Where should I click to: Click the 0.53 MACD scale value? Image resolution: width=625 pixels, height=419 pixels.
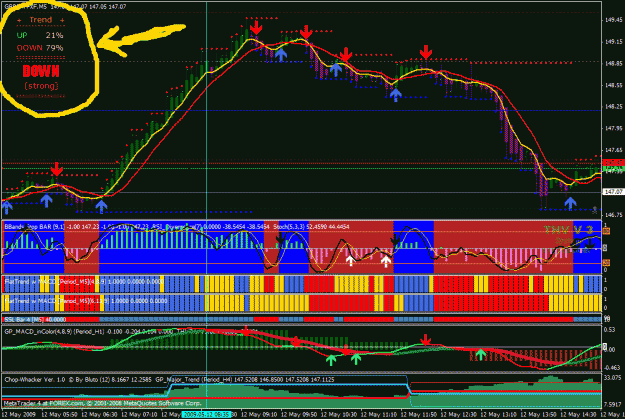tap(610, 329)
